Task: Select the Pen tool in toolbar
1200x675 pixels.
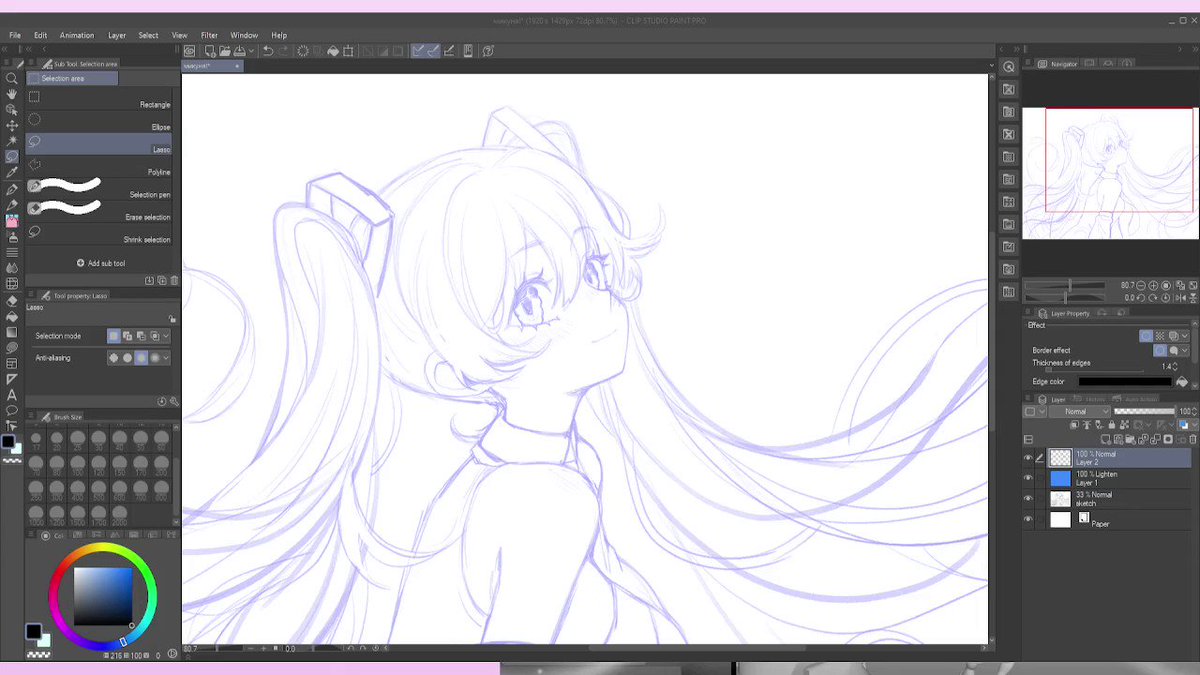Action: (12, 189)
